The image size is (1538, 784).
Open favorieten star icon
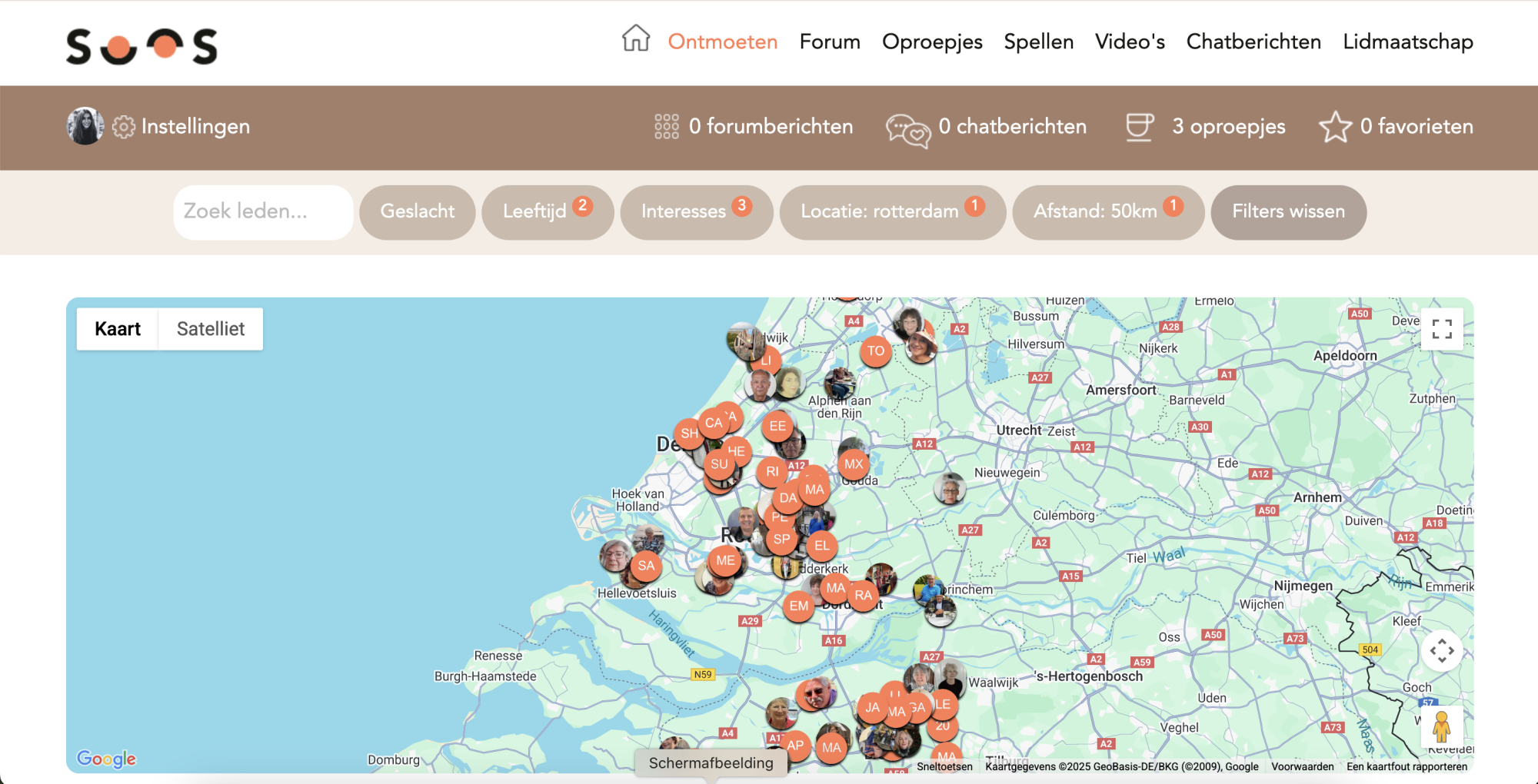1335,127
